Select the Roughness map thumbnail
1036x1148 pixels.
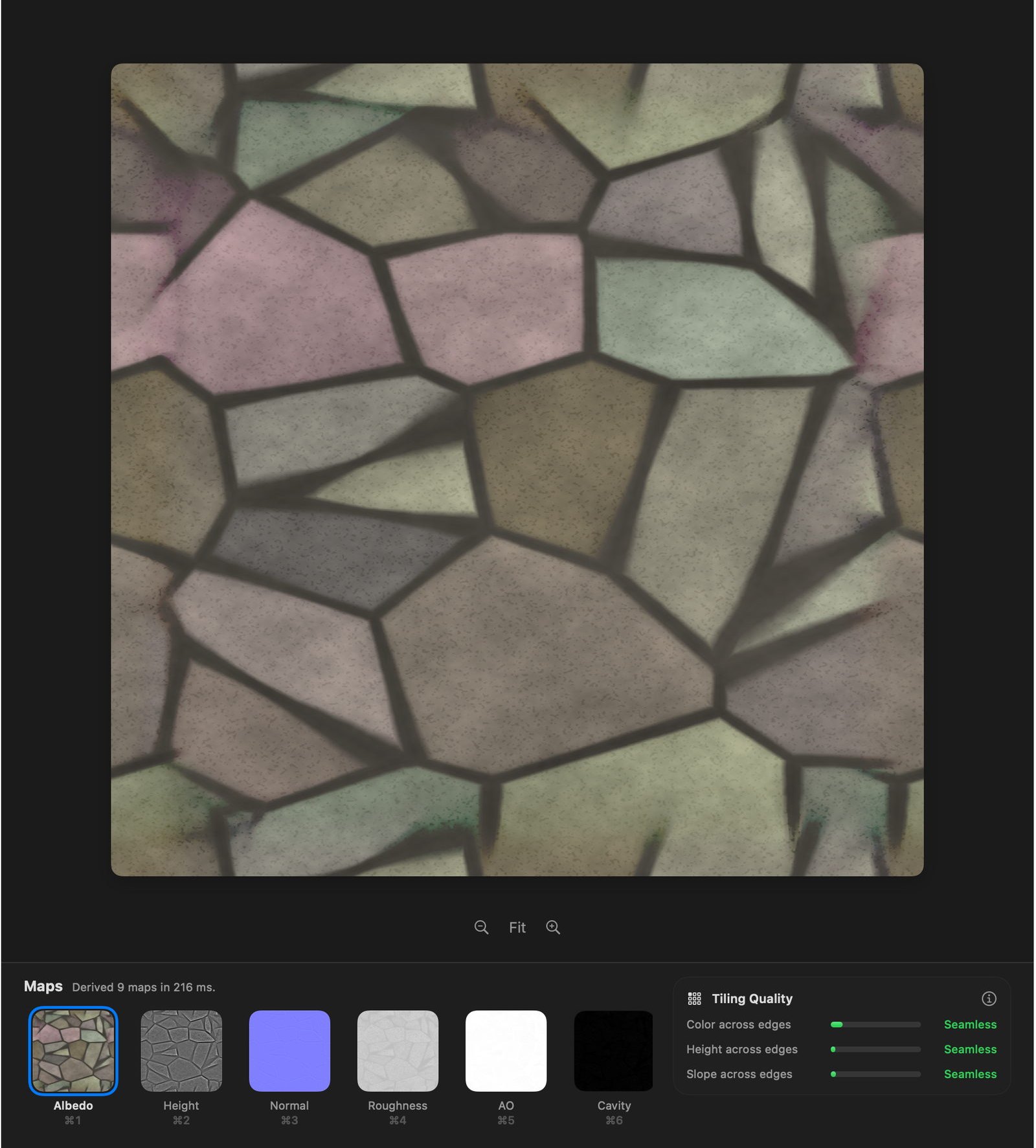click(398, 1050)
